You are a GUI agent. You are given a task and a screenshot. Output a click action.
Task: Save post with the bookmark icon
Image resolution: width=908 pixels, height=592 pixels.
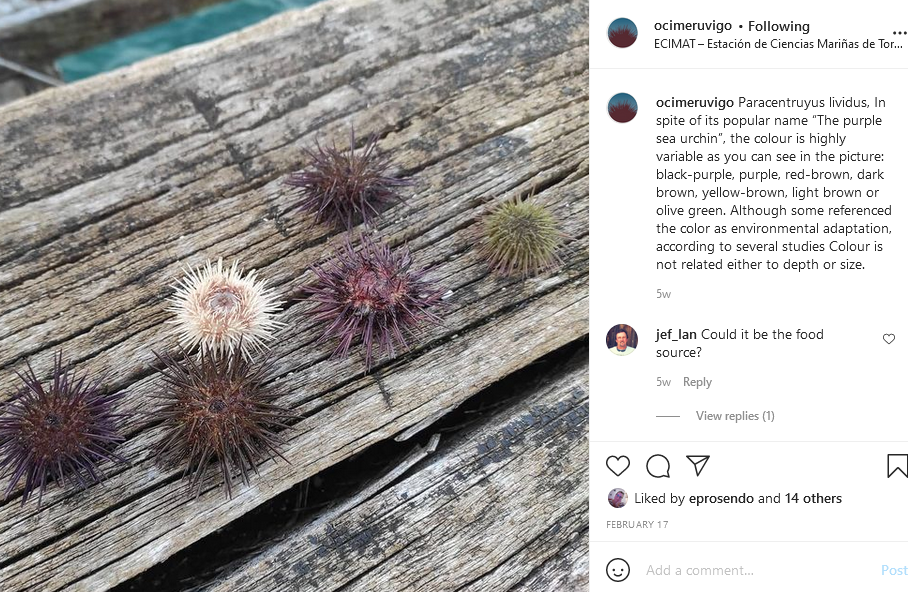click(x=897, y=466)
